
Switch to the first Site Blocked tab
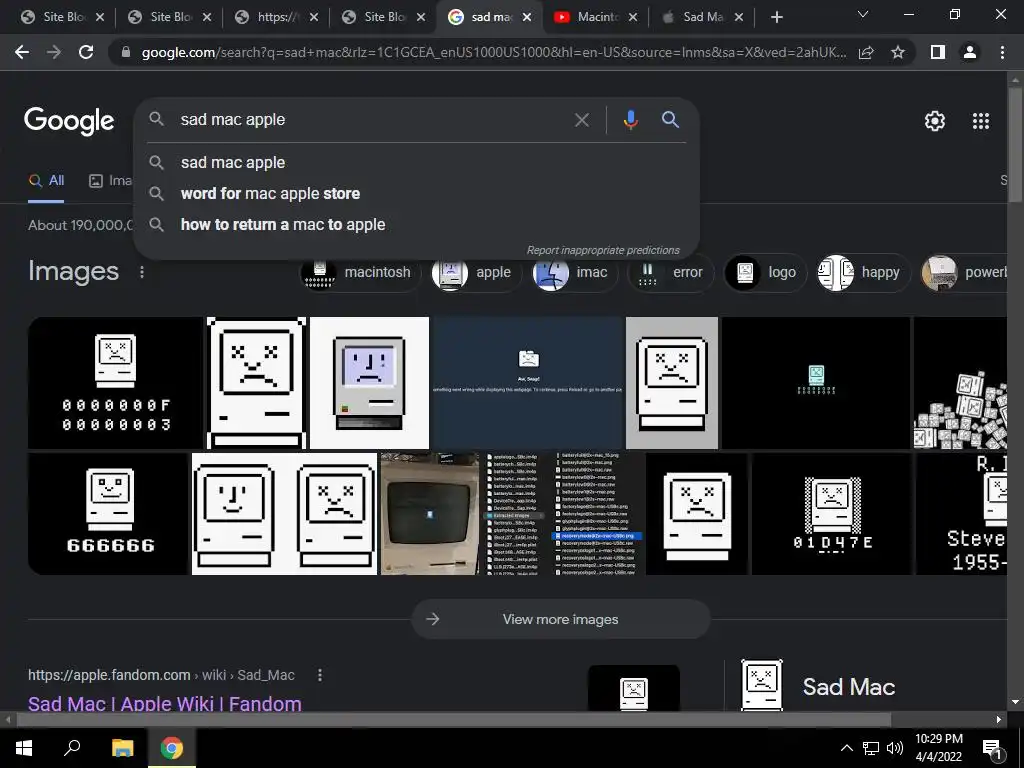(x=61, y=18)
